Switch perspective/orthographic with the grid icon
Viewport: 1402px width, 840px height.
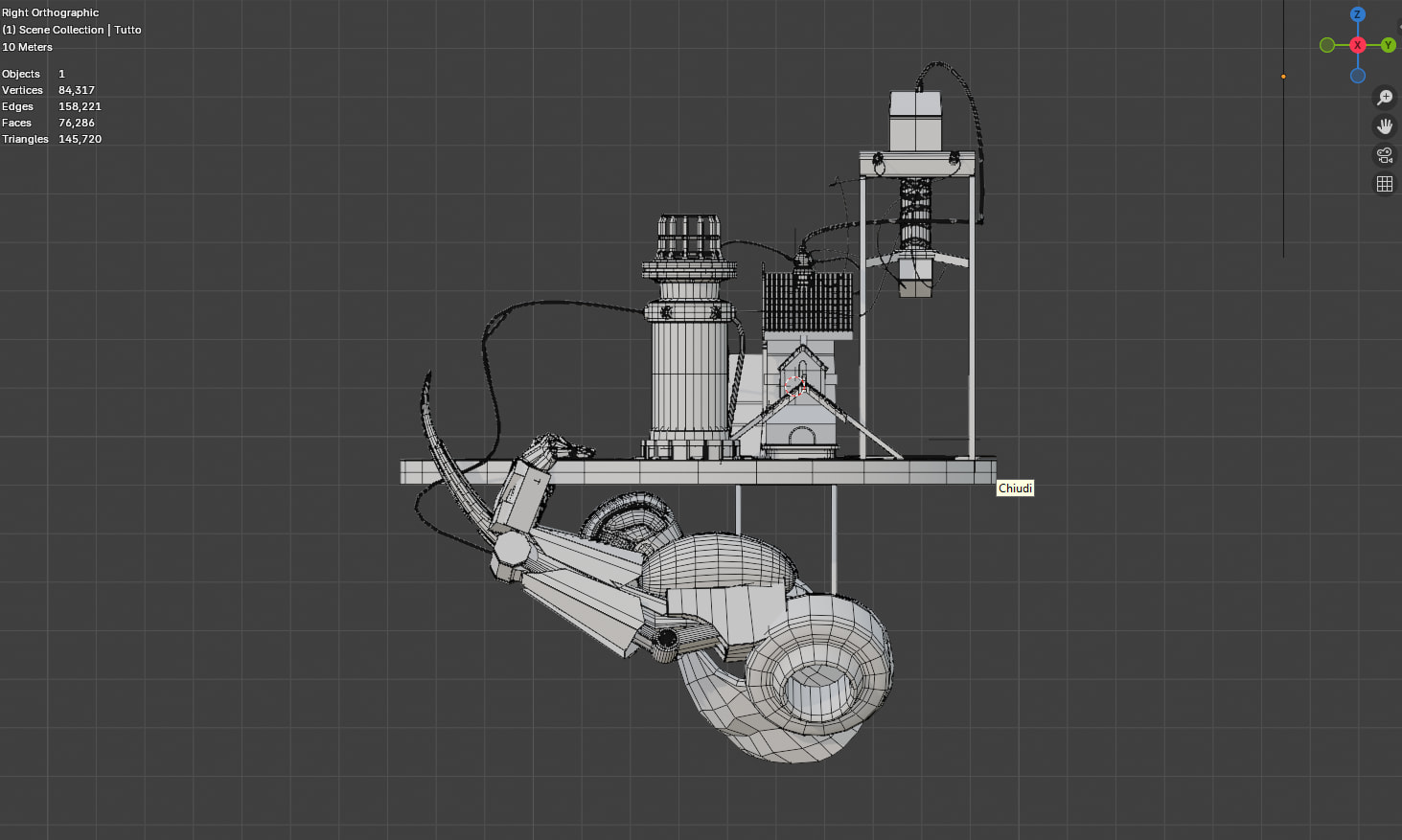(1384, 184)
